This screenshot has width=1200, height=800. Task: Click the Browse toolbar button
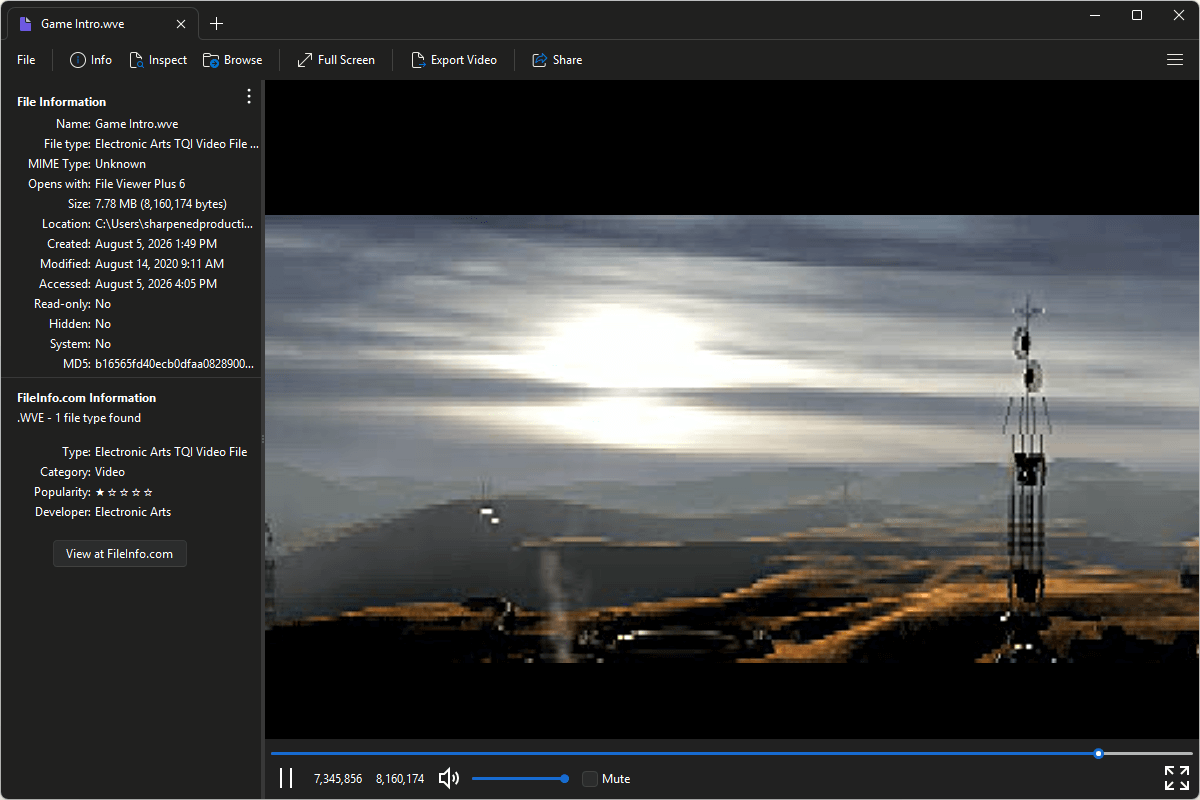(233, 60)
